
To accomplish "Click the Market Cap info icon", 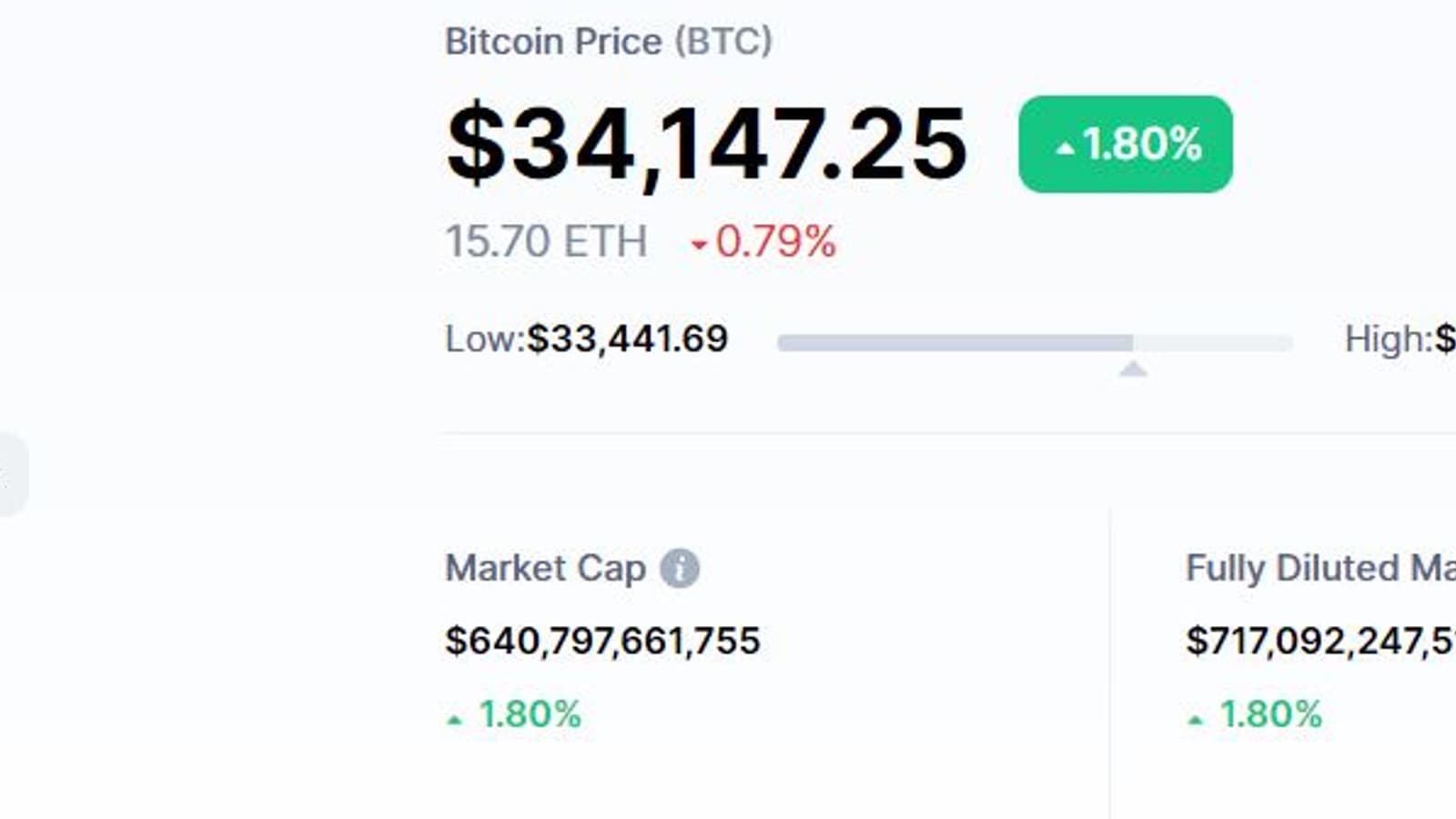I will coord(680,569).
